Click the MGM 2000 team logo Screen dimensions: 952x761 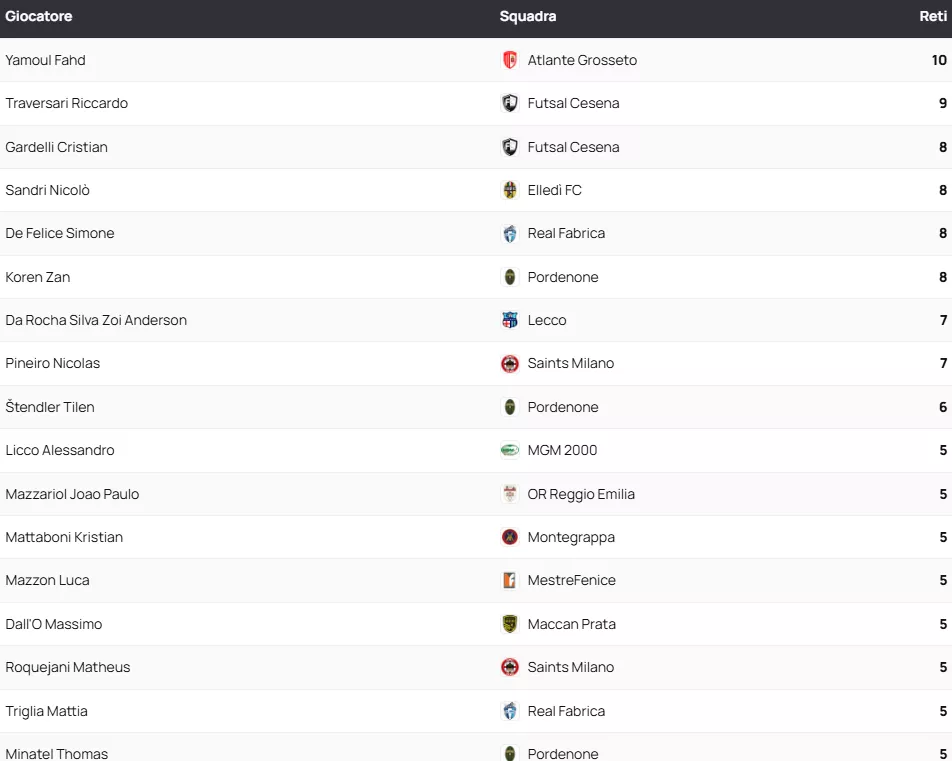click(510, 450)
